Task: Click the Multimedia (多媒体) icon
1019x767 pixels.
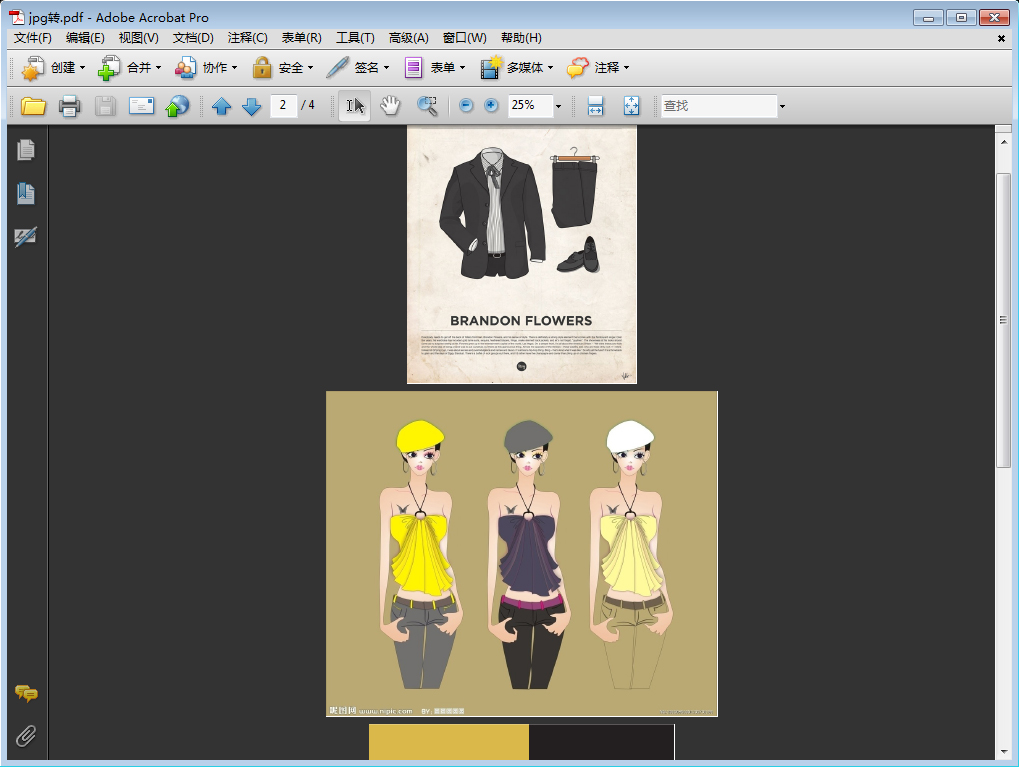Action: tap(491, 68)
